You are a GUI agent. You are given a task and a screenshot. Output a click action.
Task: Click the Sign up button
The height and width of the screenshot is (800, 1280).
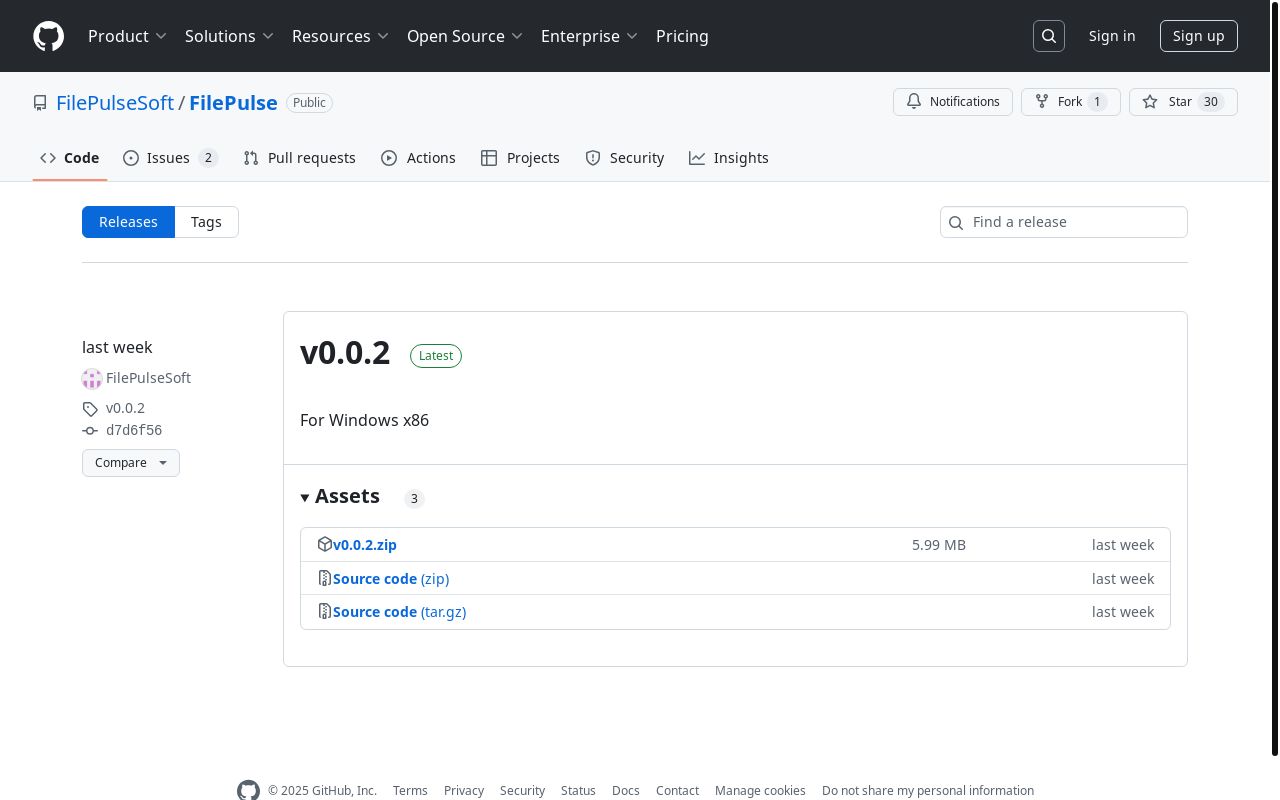click(x=1198, y=35)
